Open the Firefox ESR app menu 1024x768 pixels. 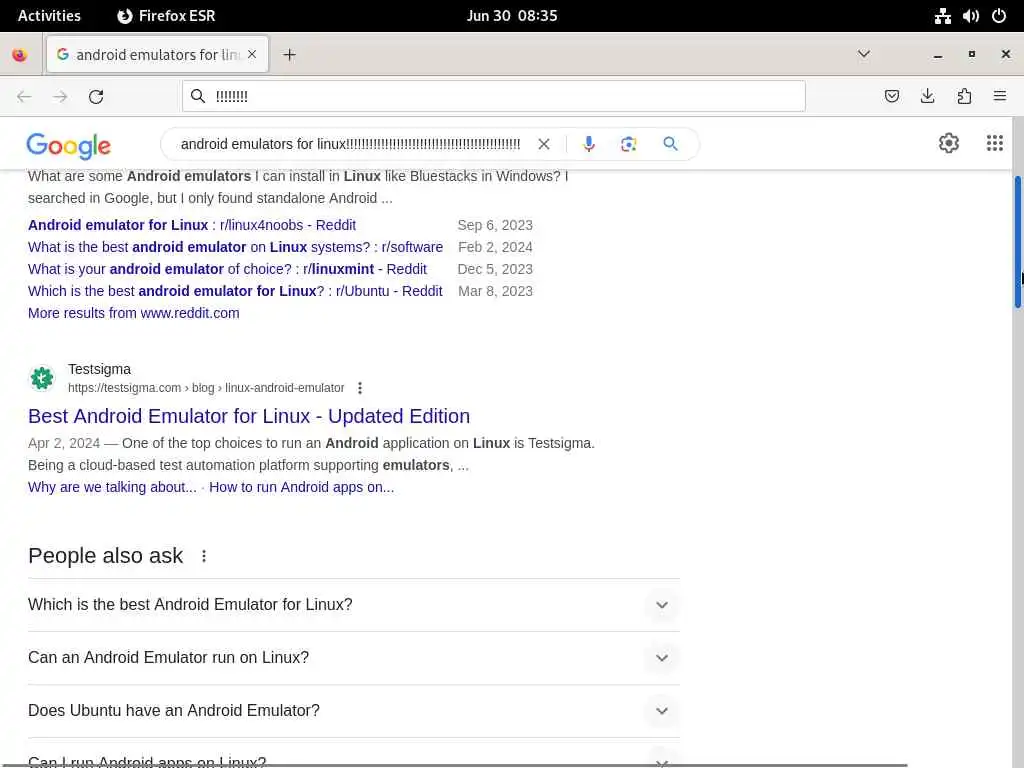click(166, 16)
